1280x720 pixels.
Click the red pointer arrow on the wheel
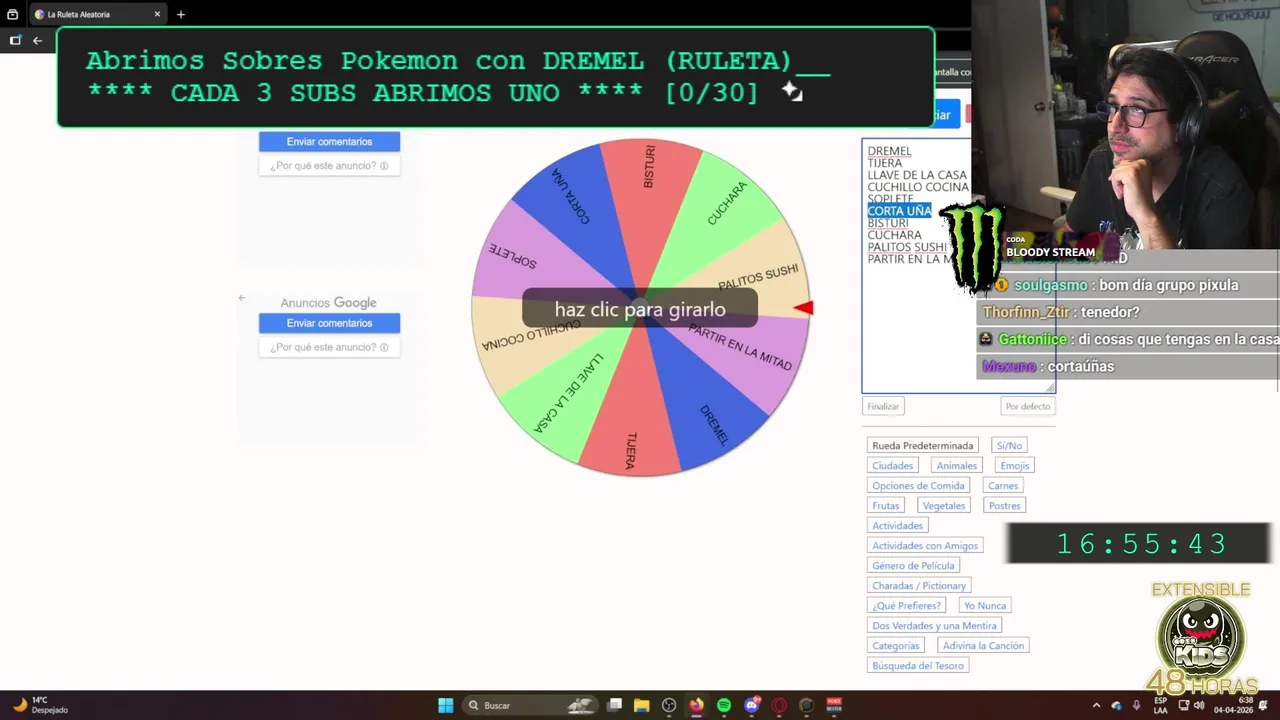point(803,308)
